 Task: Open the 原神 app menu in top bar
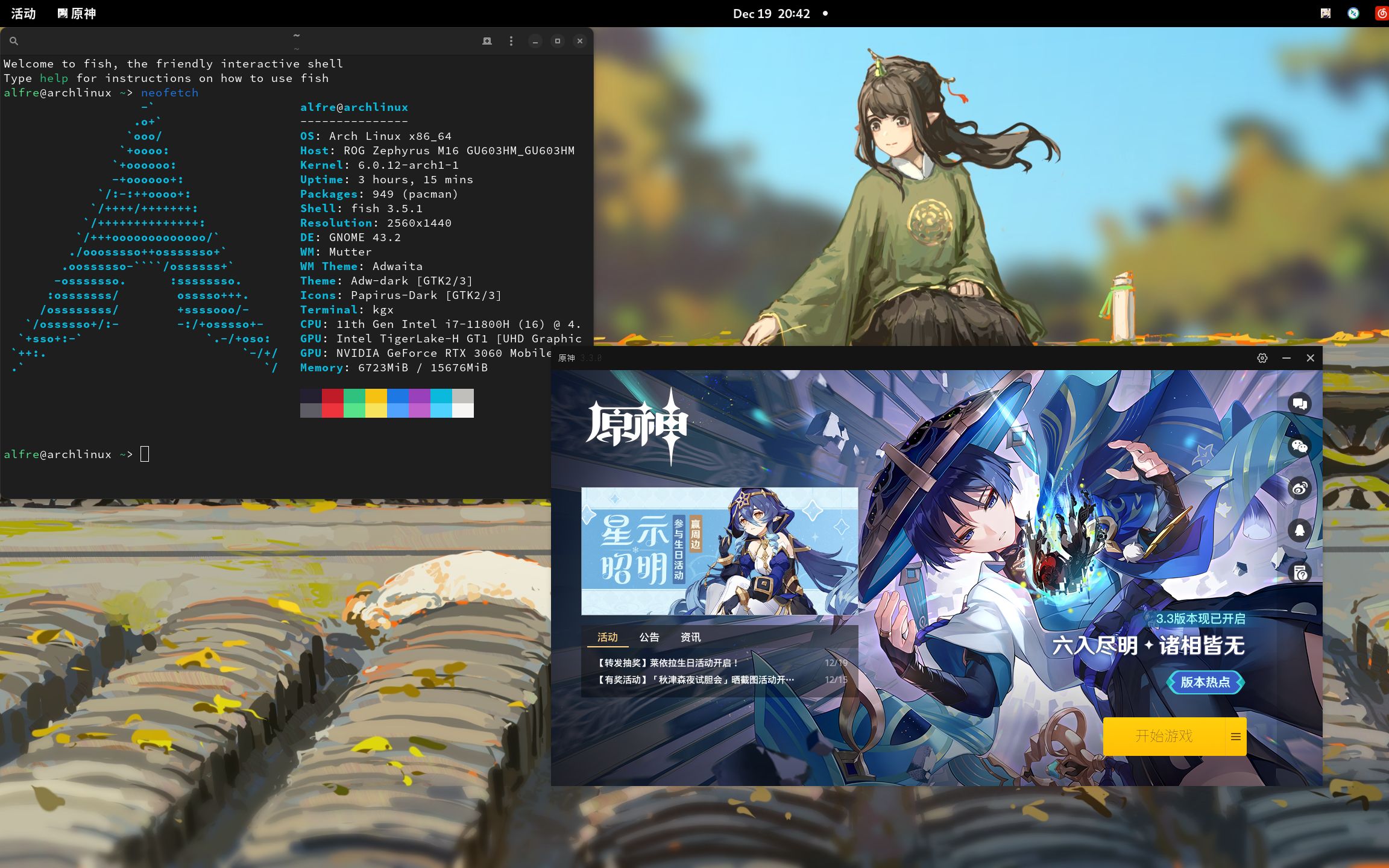(77, 13)
